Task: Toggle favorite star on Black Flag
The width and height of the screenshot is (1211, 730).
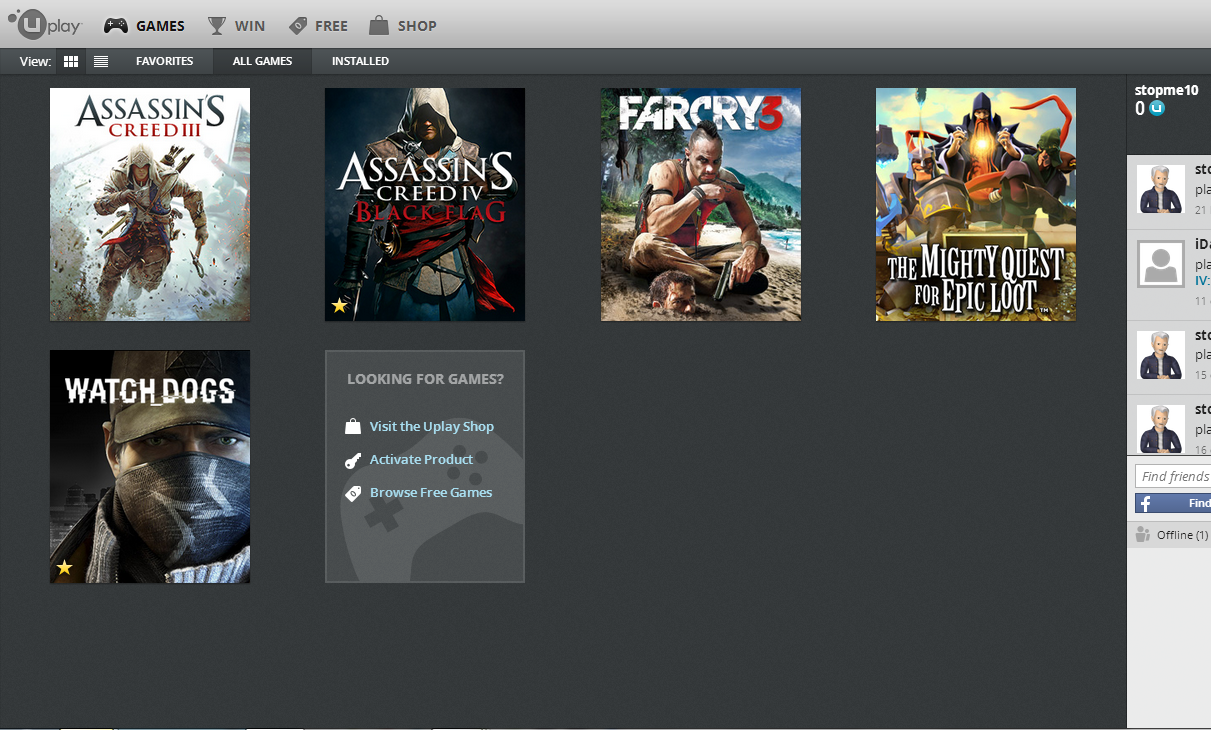Action: [340, 305]
